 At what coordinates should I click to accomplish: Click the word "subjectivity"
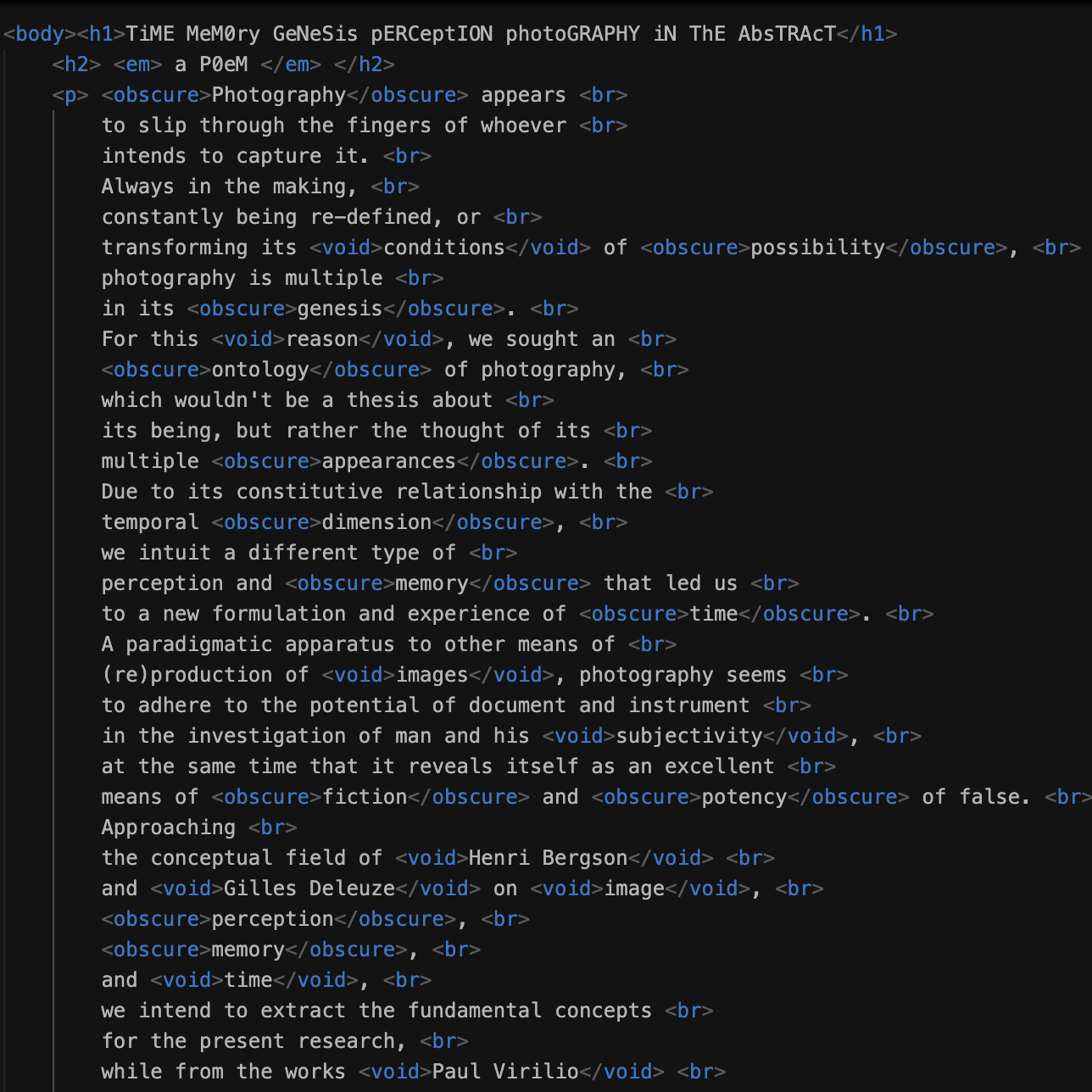(689, 736)
